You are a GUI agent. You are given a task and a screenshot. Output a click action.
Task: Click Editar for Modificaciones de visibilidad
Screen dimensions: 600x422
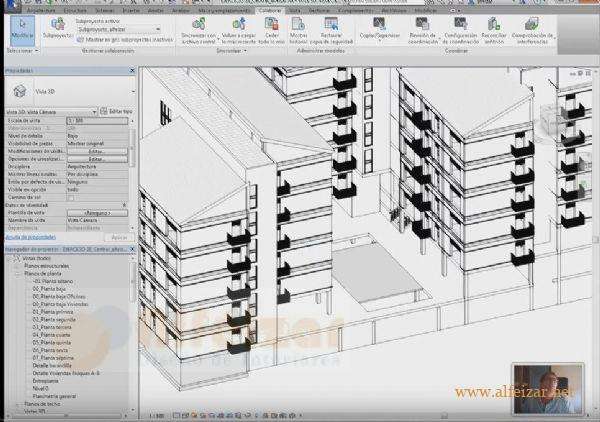[98, 151]
